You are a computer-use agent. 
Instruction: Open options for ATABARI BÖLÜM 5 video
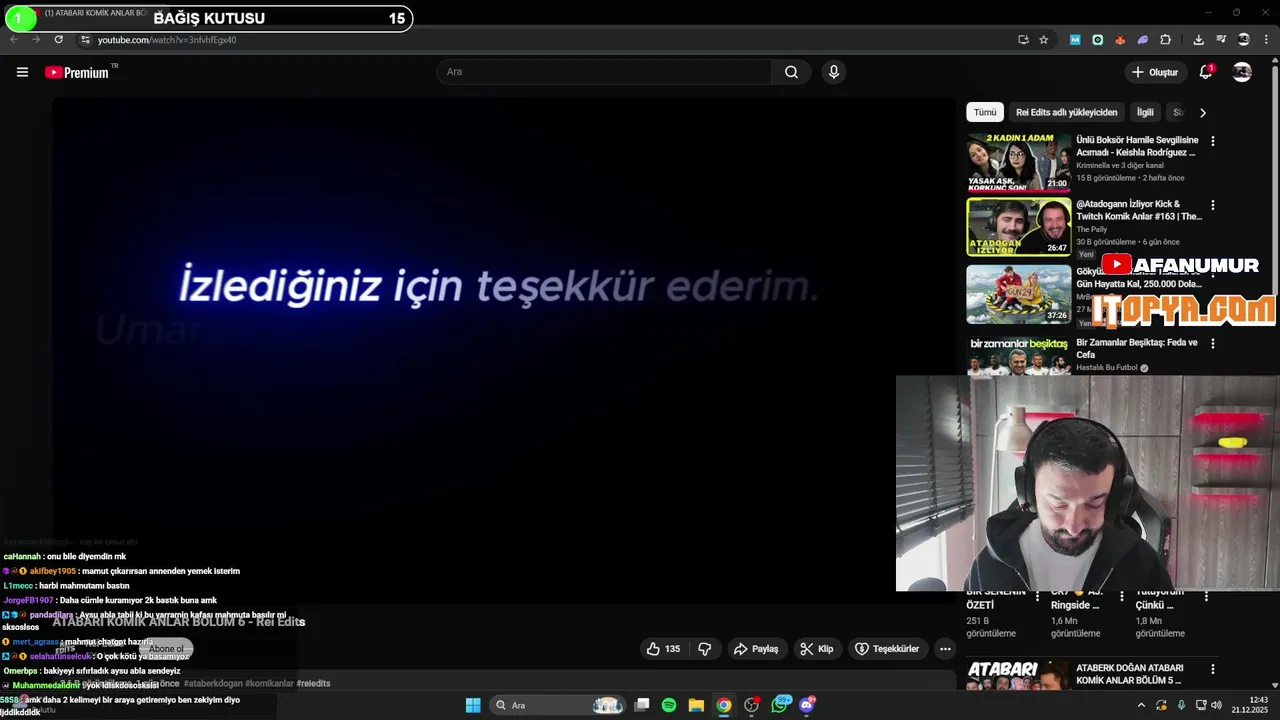pos(1213,669)
